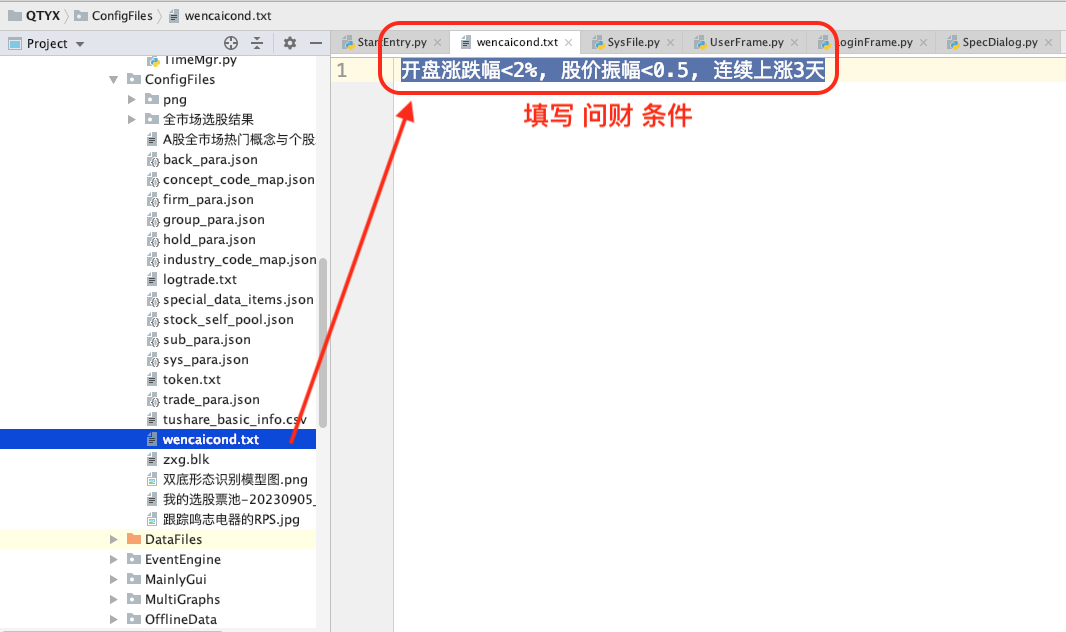Viewport: 1066px width, 632px height.
Task: Select 双底形态识别模型图.png file
Action: 235,480
